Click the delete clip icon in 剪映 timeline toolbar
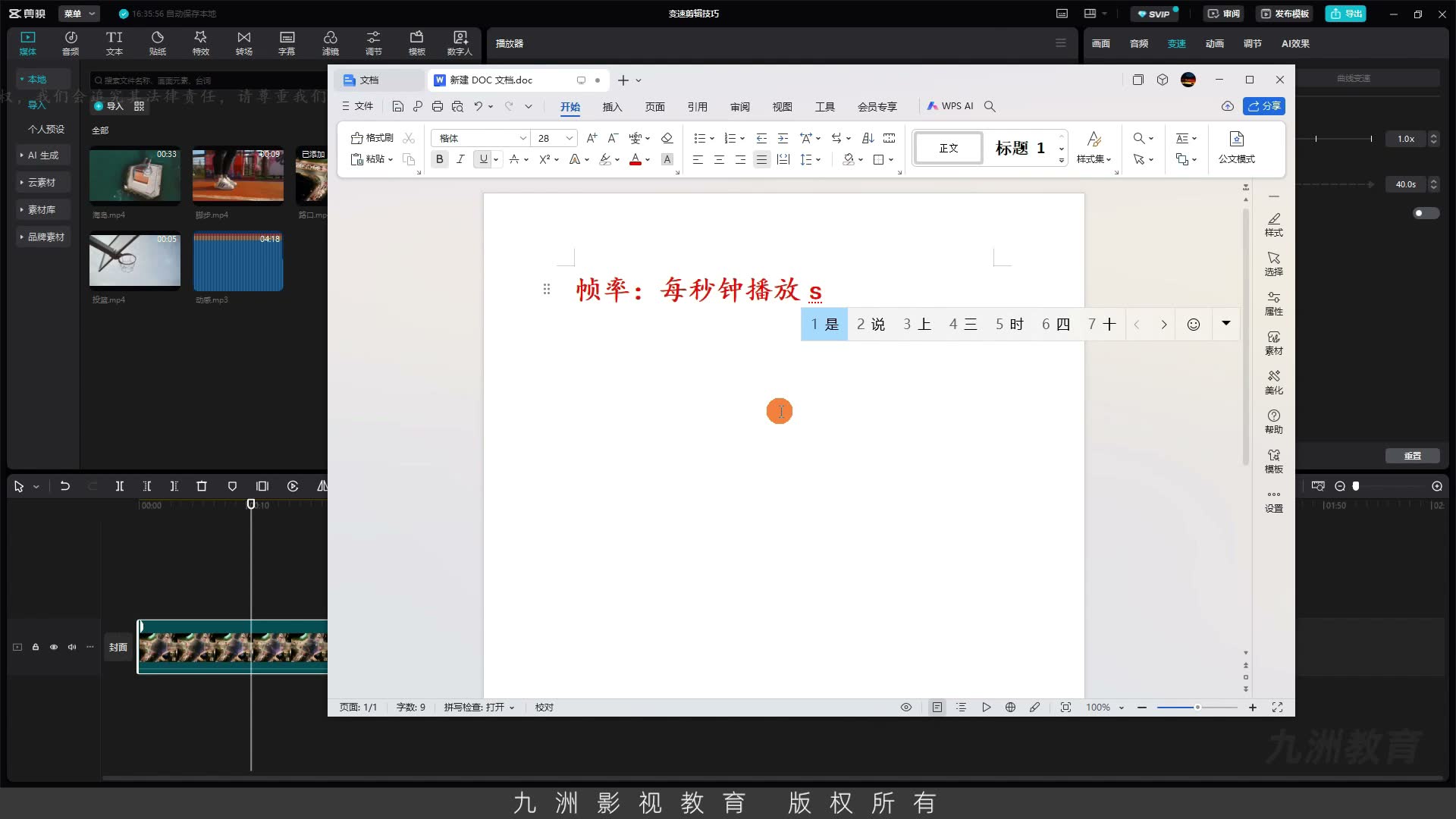The image size is (1456, 819). (x=202, y=486)
